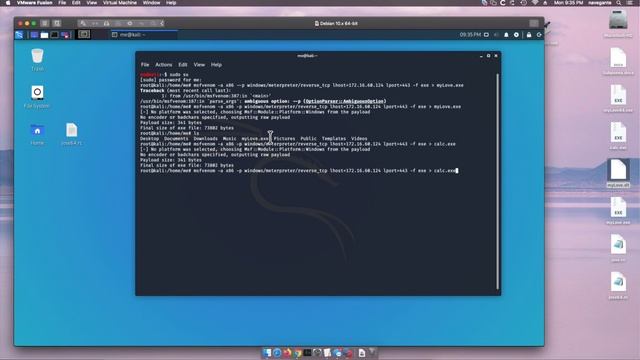This screenshot has width=640, height=360.
Task: Click the VMware settings wrench toolbar icon
Action: point(83,23)
